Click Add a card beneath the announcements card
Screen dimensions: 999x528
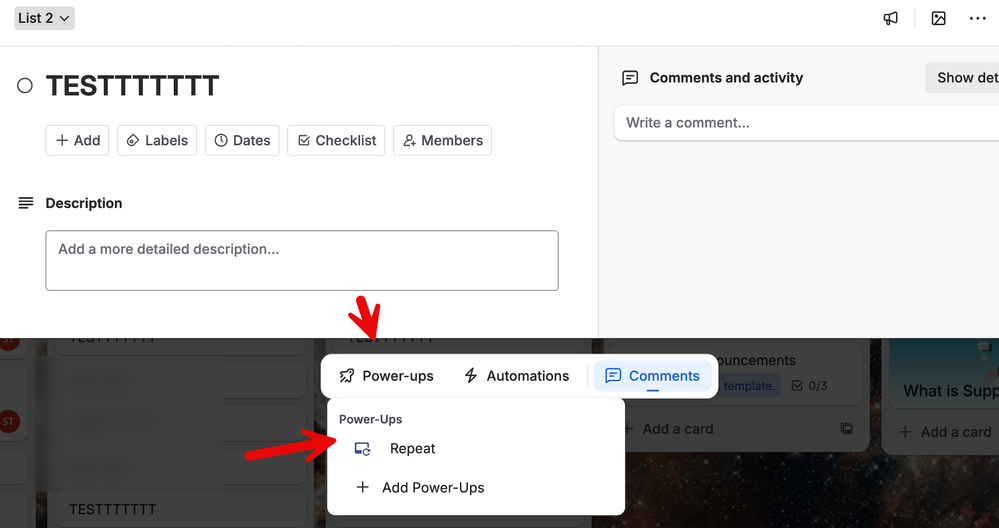[x=678, y=429]
